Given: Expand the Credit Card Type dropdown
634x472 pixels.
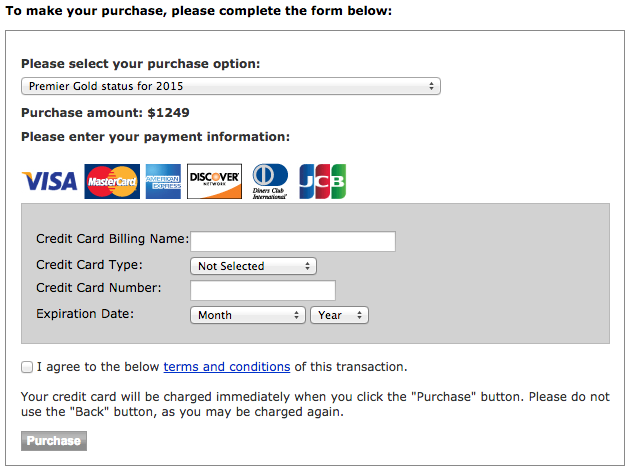Looking at the screenshot, I should click(253, 266).
